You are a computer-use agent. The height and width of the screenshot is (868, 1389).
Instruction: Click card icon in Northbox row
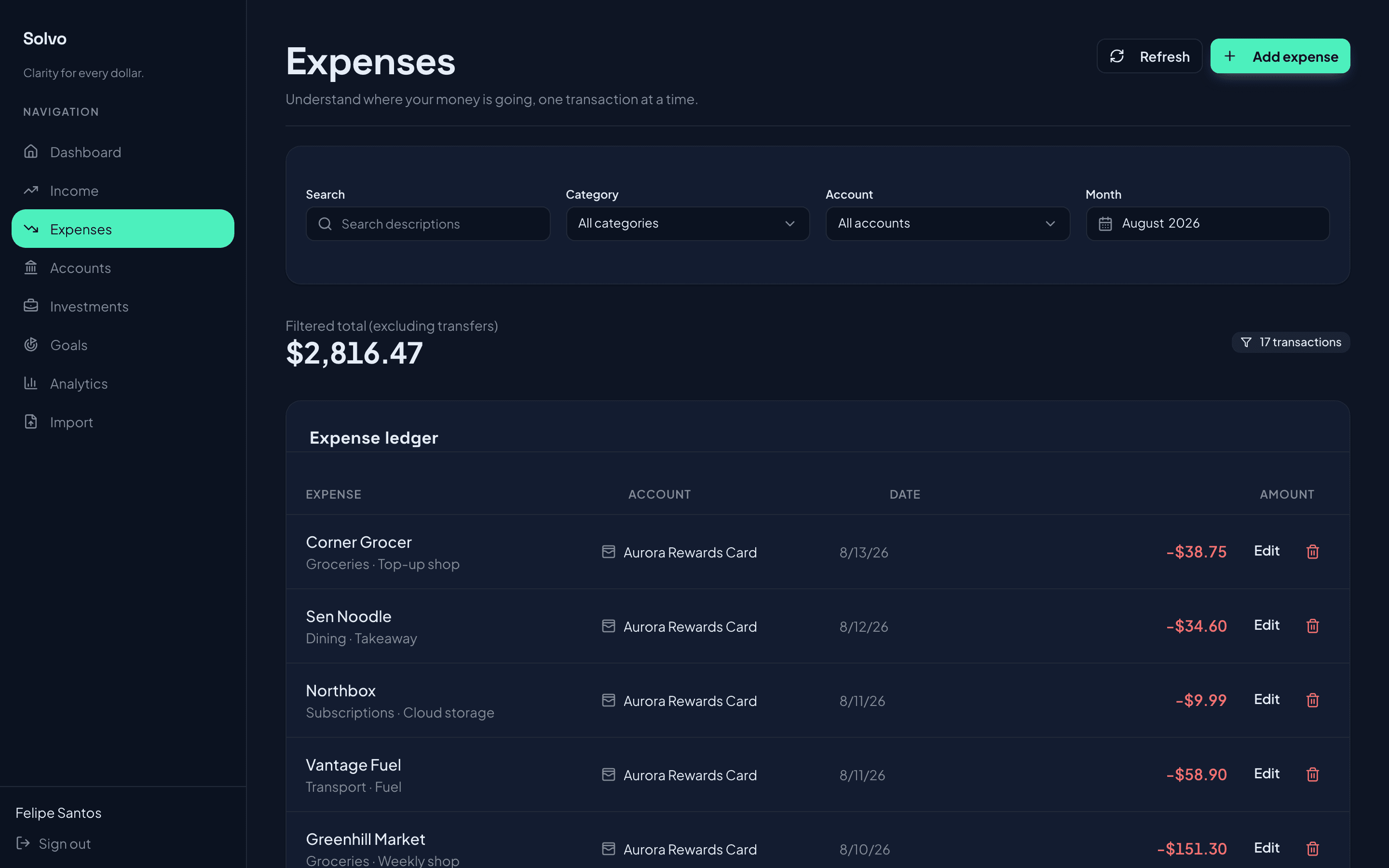tap(608, 700)
